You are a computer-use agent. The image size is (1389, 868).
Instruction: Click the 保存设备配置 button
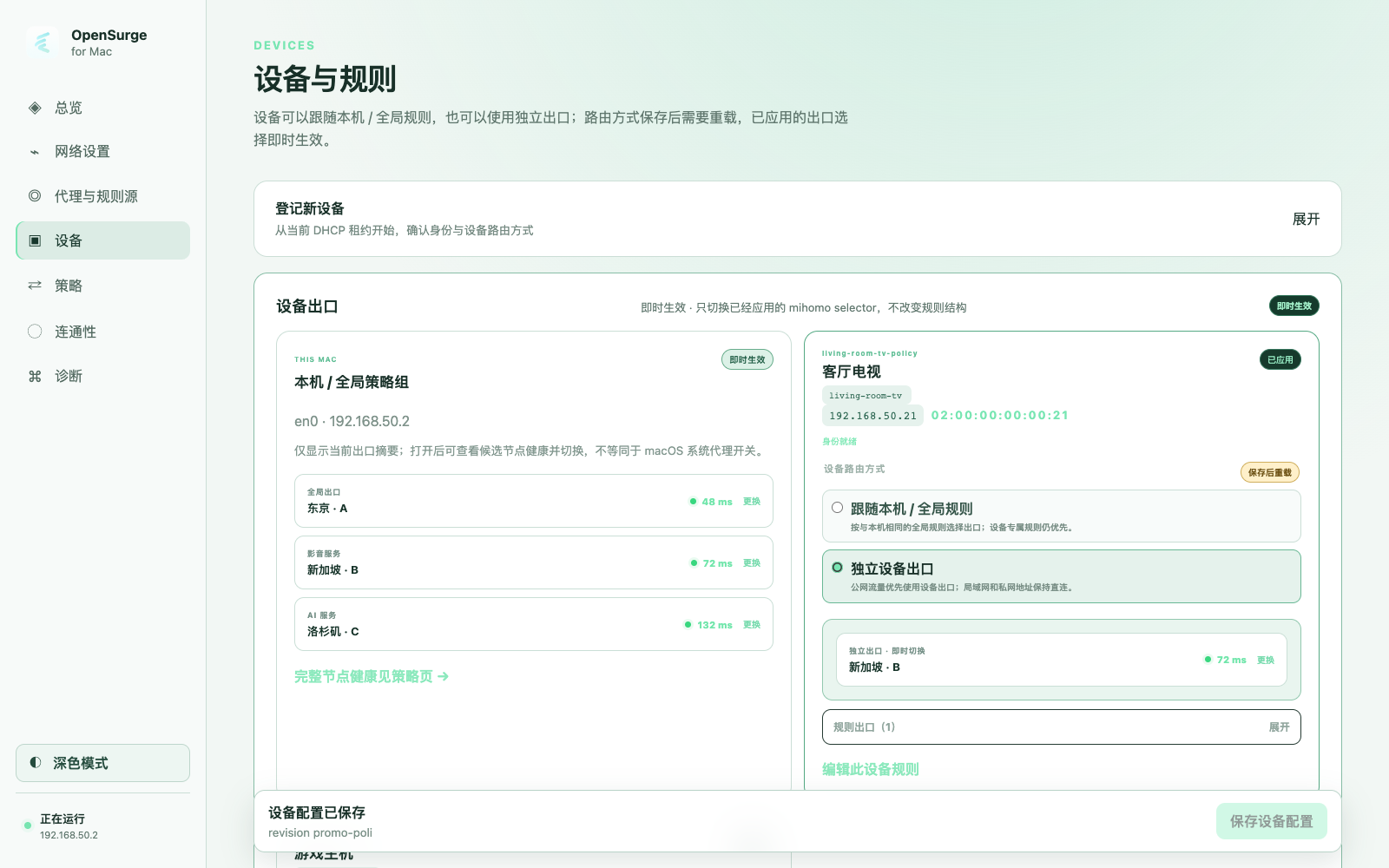[1271, 821]
